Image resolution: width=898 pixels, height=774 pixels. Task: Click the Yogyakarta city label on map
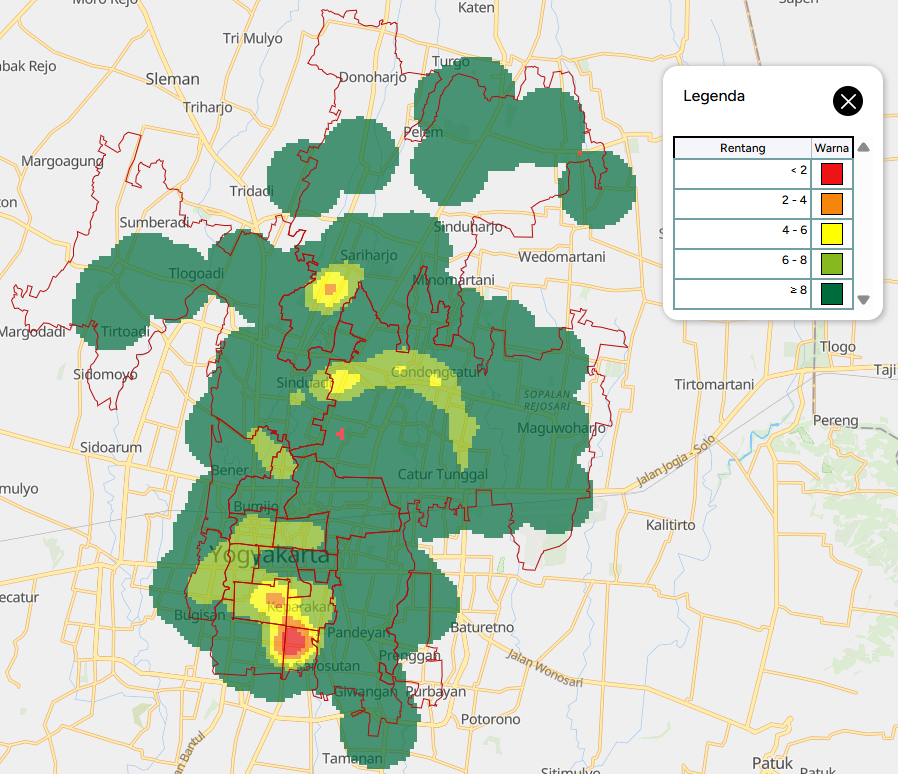pyautogui.click(x=269, y=555)
